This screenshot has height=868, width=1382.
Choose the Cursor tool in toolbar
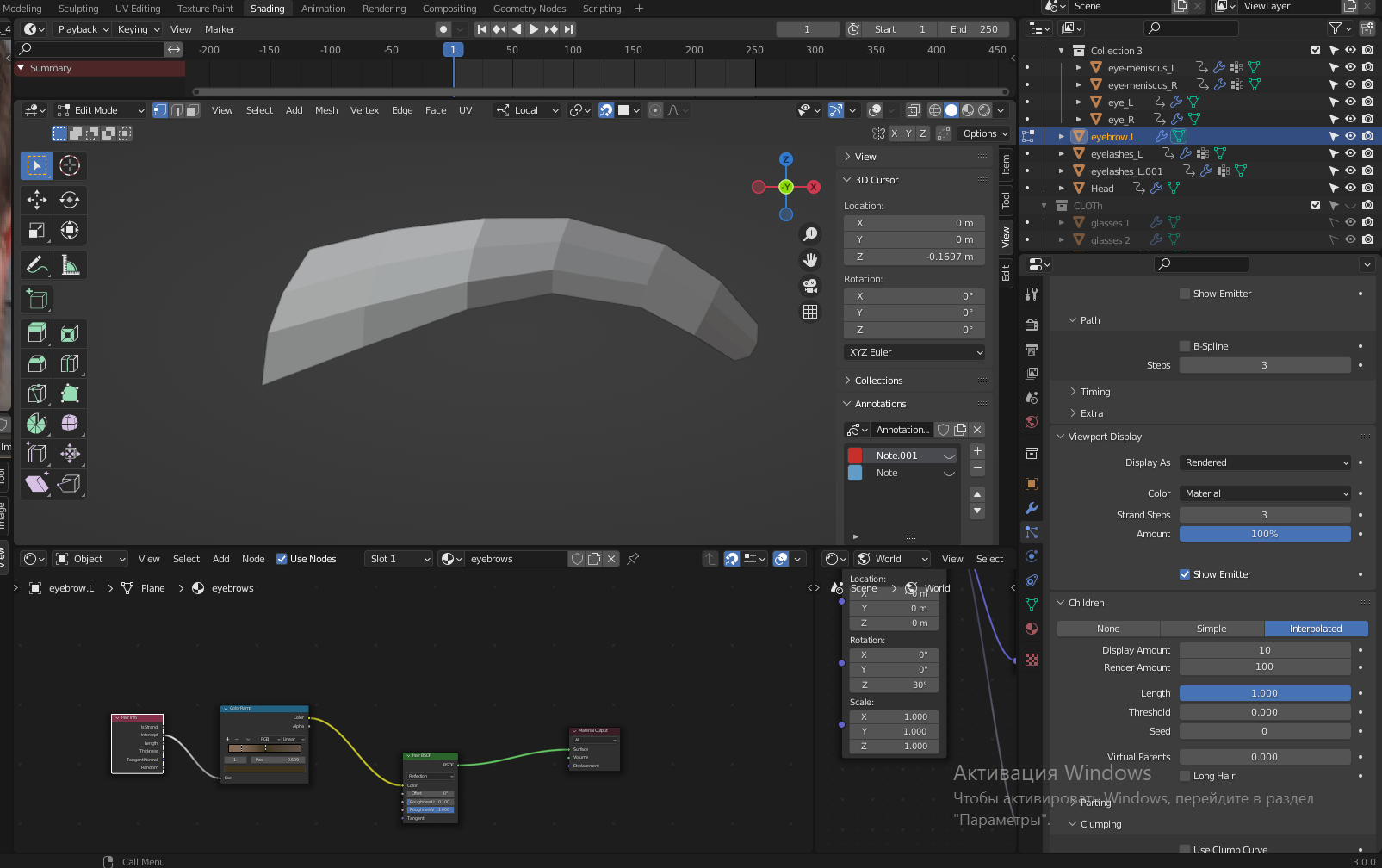70,165
